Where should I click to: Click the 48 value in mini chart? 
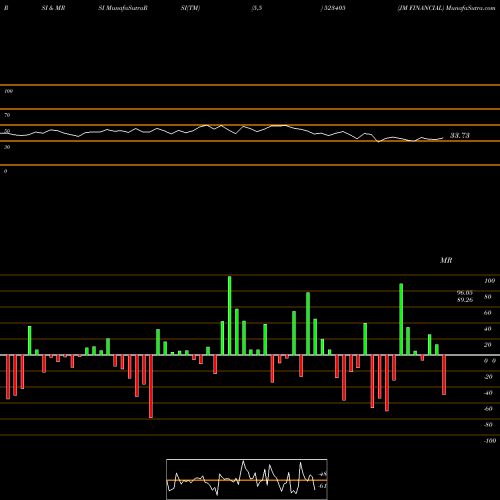(x=323, y=474)
